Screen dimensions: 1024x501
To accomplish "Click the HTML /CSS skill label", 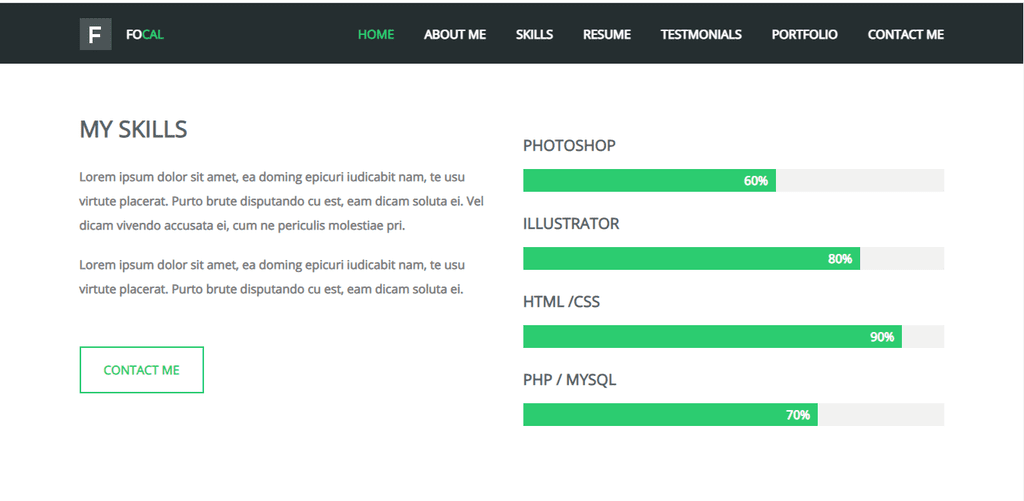I will [x=561, y=302].
